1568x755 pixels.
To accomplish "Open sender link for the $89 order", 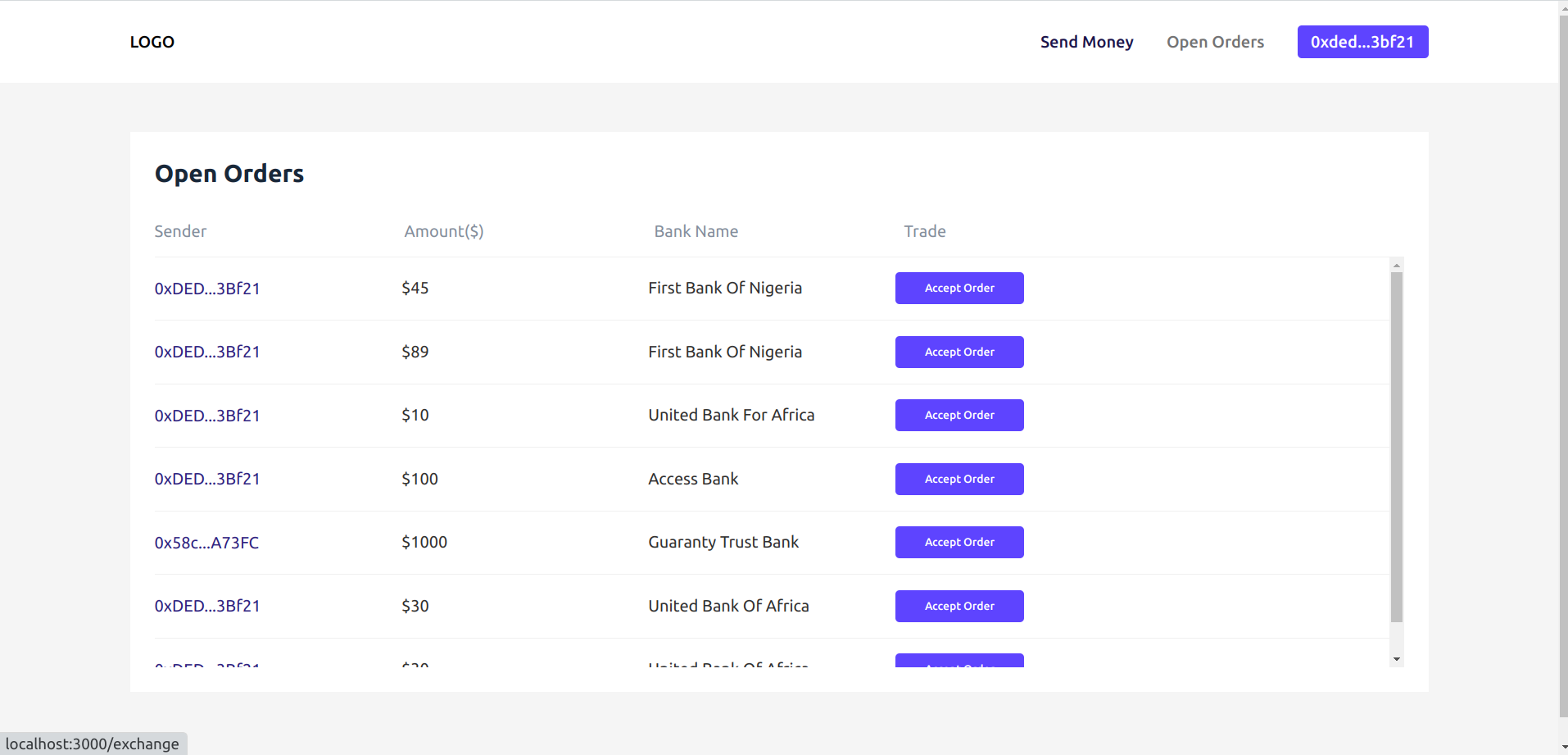I will click(207, 352).
